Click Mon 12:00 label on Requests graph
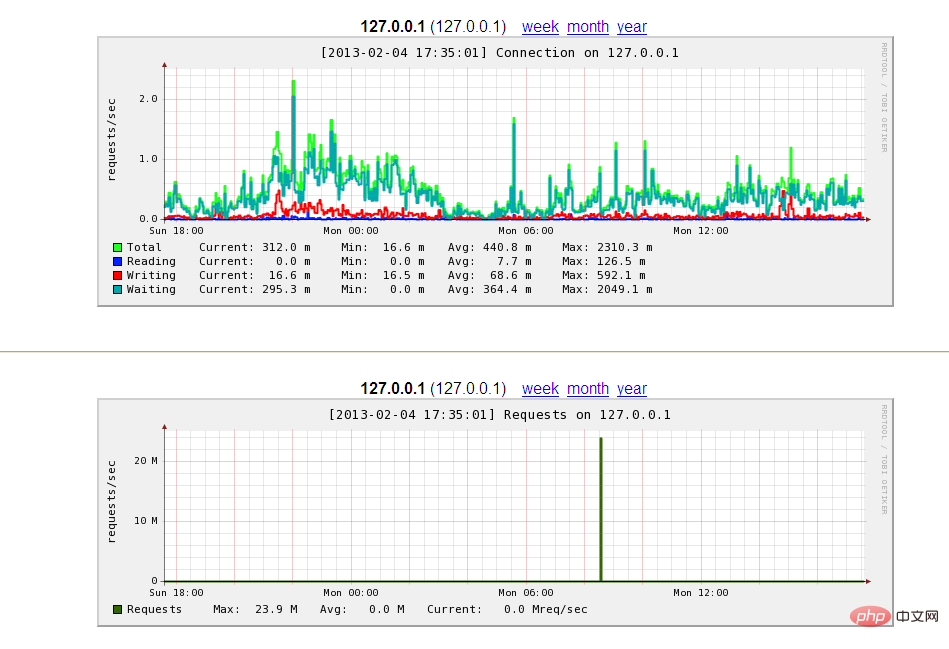 701,593
